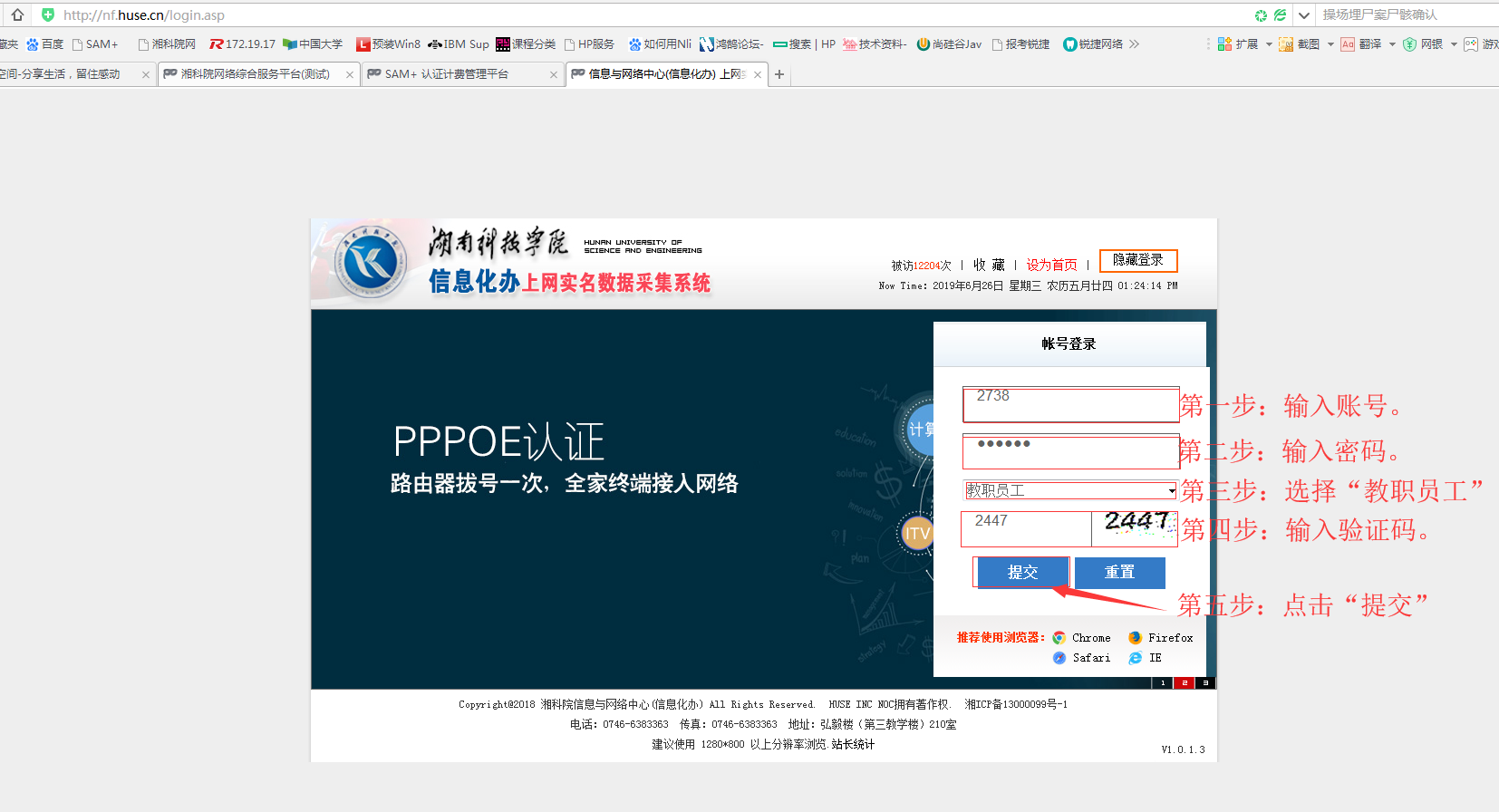The width and height of the screenshot is (1499, 812).
Task: Expand the address bar history dropdown arrow
Action: coord(1303,15)
